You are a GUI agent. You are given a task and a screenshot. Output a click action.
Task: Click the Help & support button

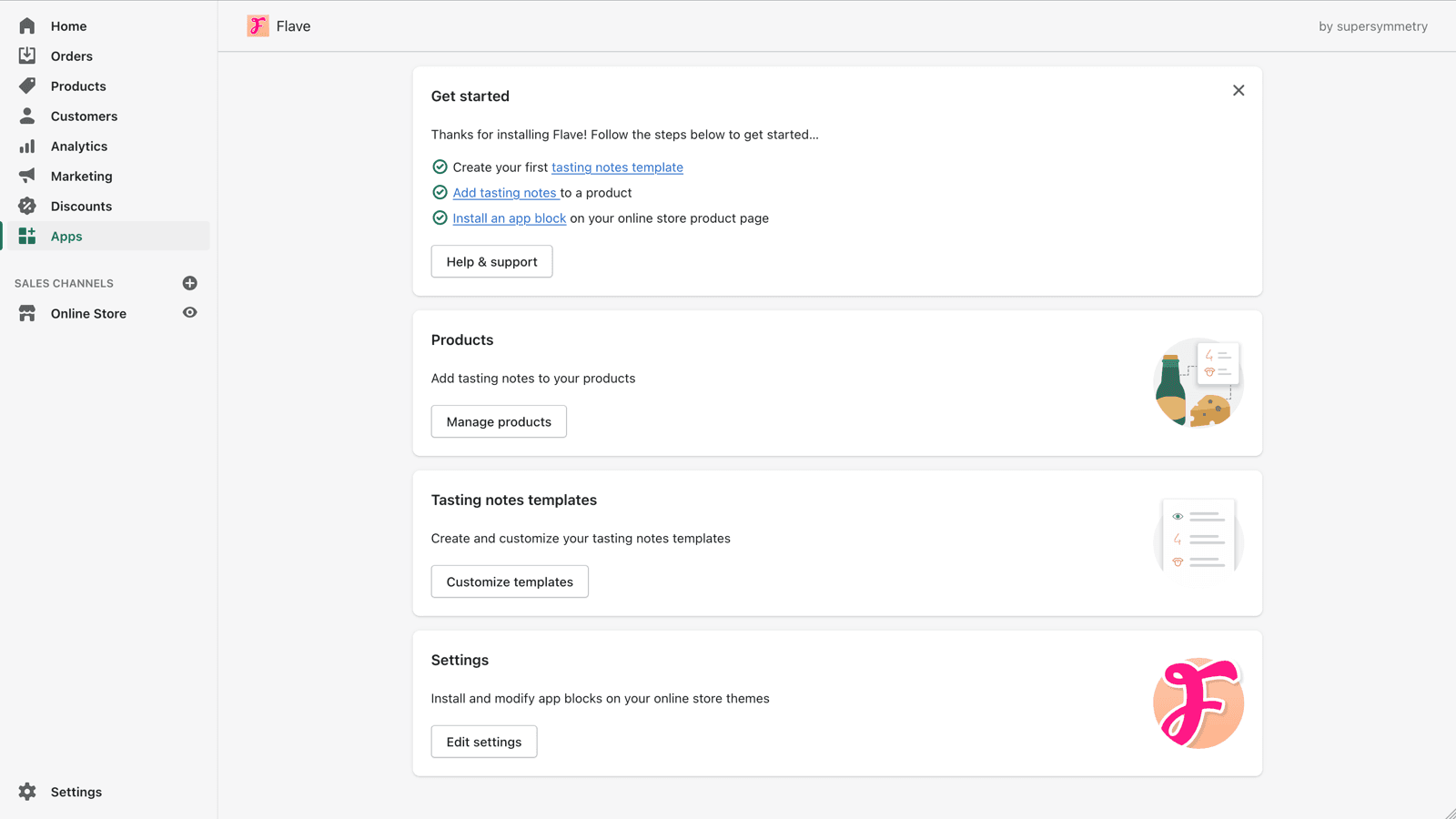tap(491, 261)
